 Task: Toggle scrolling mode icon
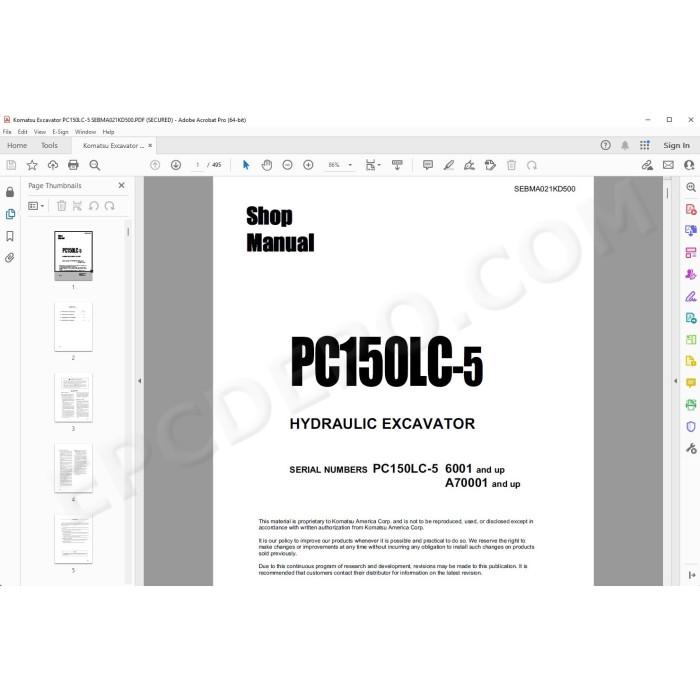coord(397,165)
